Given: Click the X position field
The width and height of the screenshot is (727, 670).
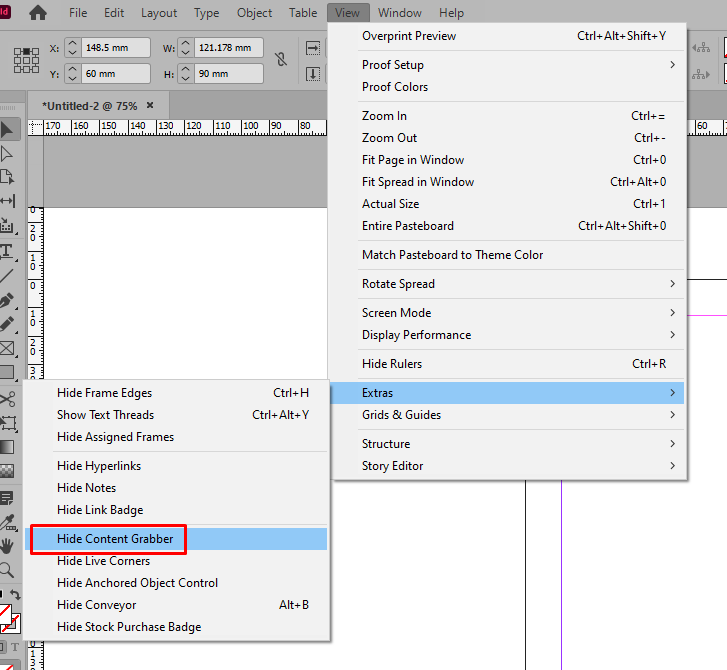Looking at the screenshot, I should 115,48.
